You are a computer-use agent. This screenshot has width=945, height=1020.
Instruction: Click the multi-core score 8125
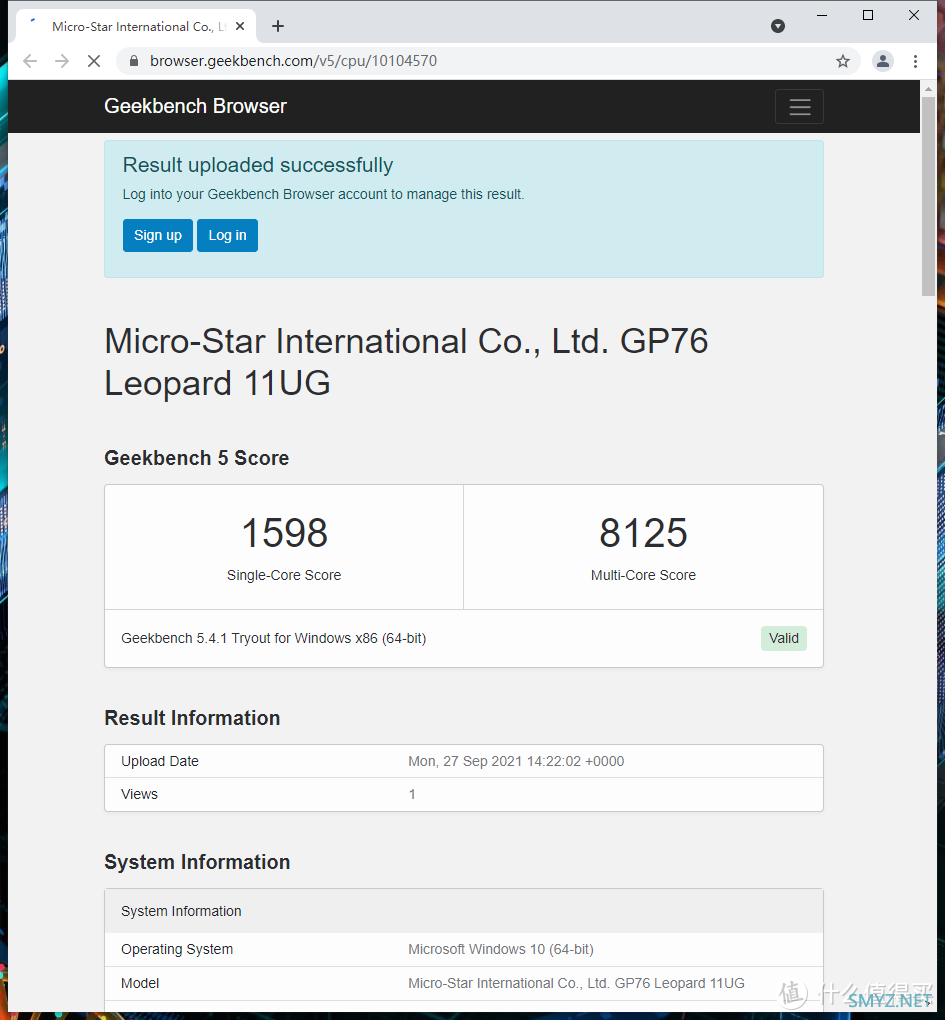[x=643, y=533]
